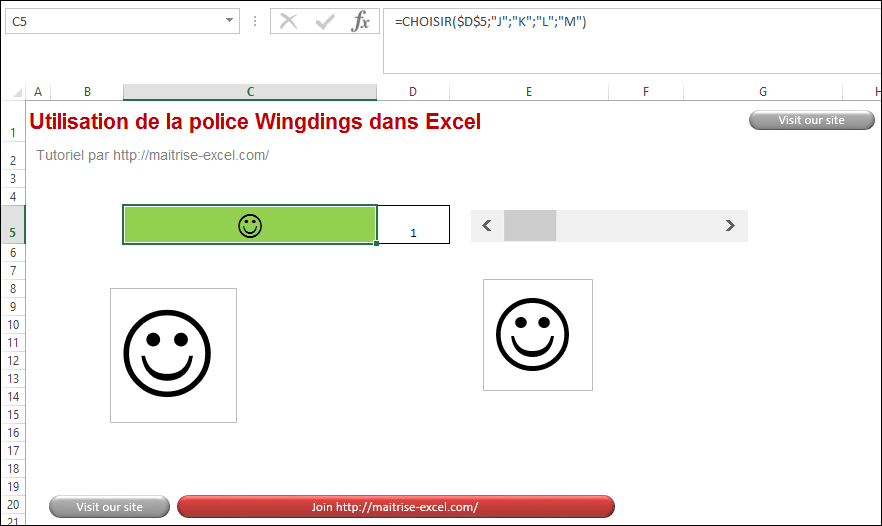The height and width of the screenshot is (526, 882).
Task: Select row 19 header
Action: [13, 487]
